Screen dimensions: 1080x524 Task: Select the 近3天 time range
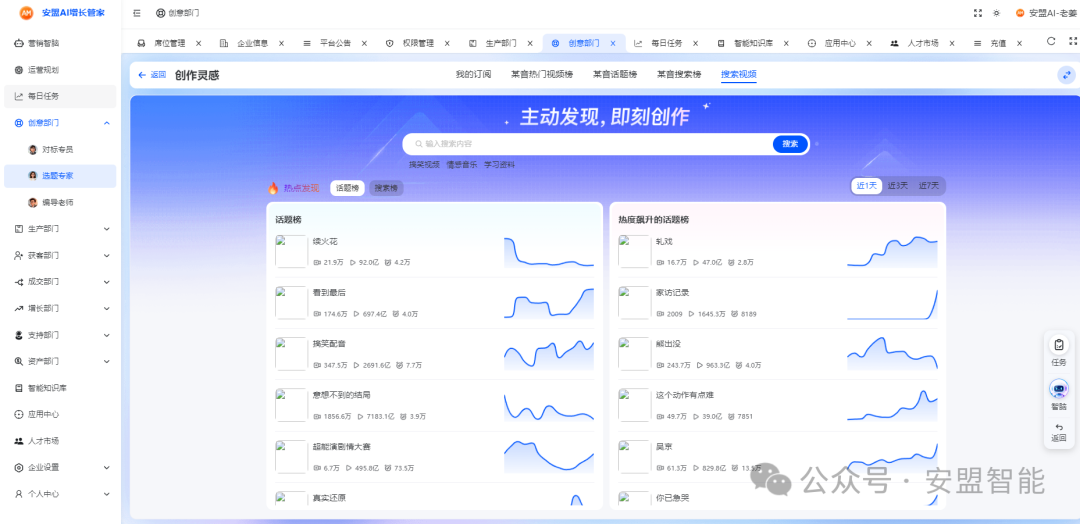pos(897,186)
